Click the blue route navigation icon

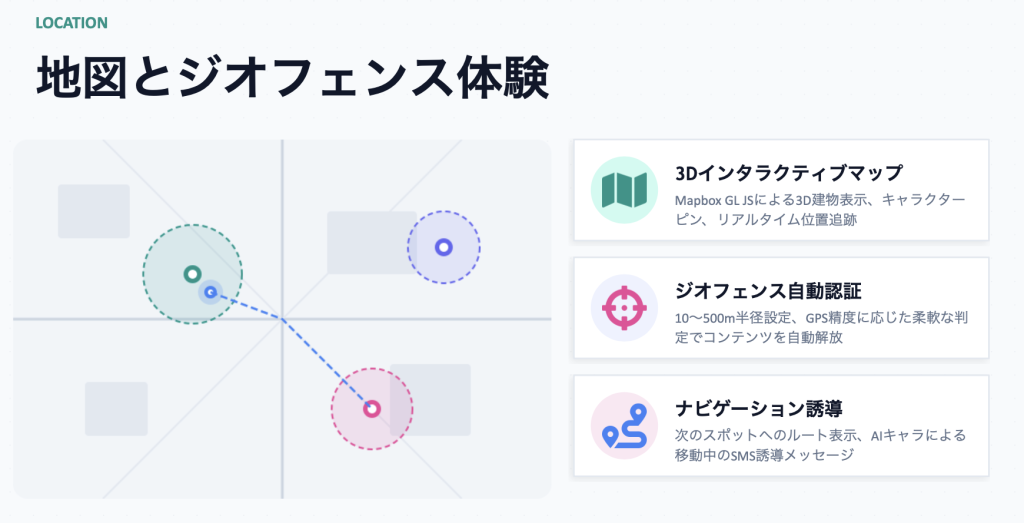click(x=624, y=426)
